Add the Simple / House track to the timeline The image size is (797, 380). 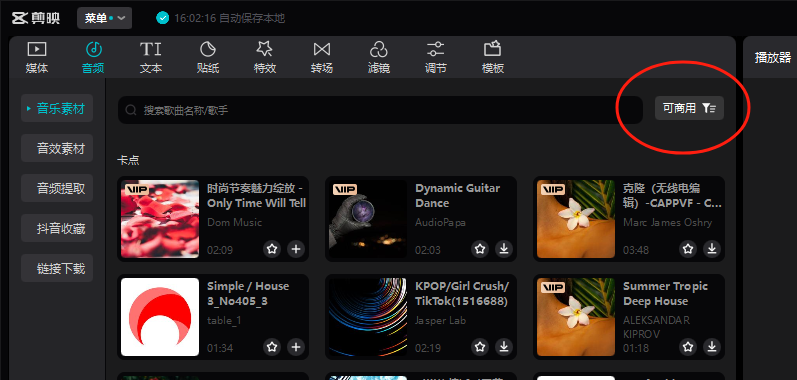pyautogui.click(x=296, y=347)
